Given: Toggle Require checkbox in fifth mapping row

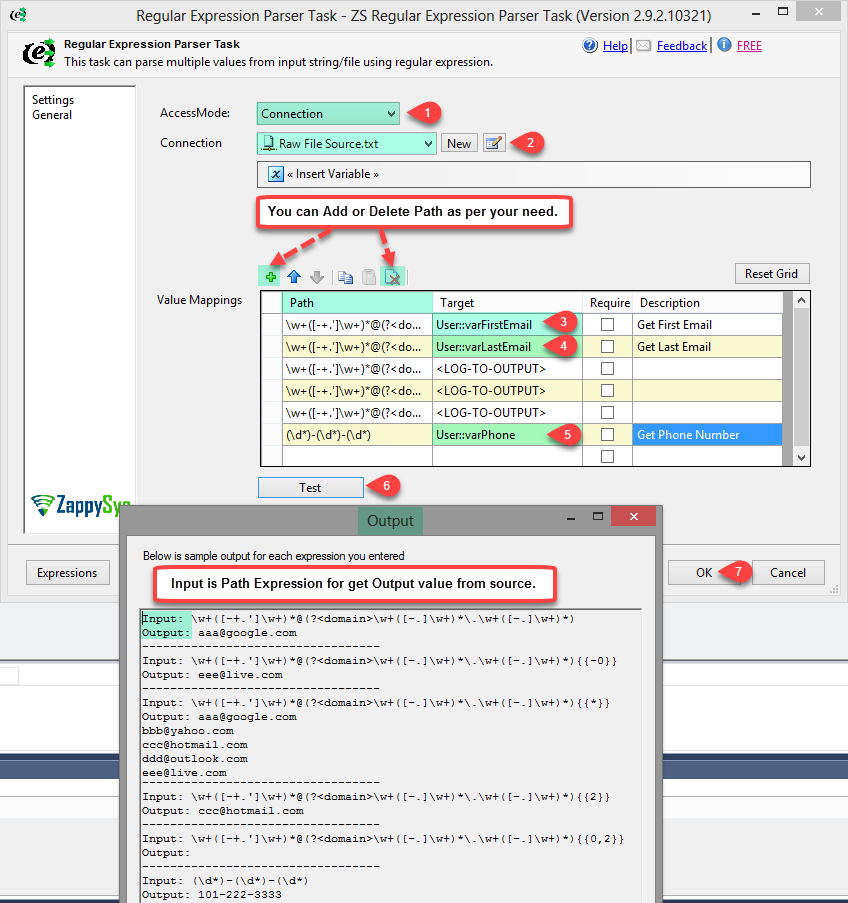Looking at the screenshot, I should [607, 412].
